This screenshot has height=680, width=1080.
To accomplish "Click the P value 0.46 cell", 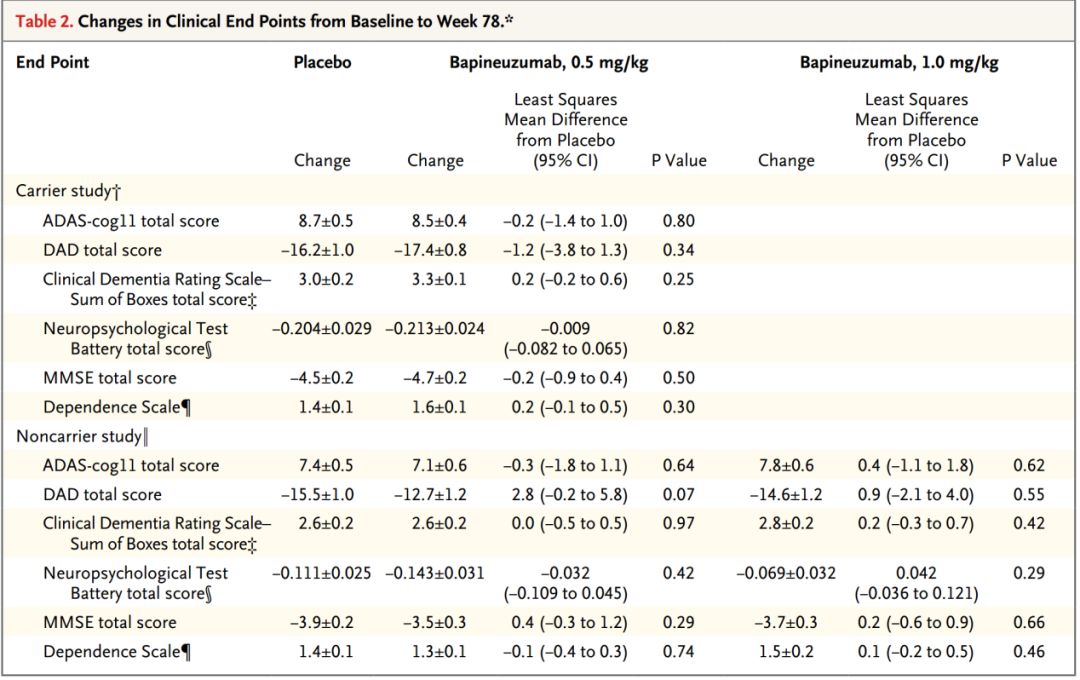I will pyautogui.click(x=1028, y=652).
